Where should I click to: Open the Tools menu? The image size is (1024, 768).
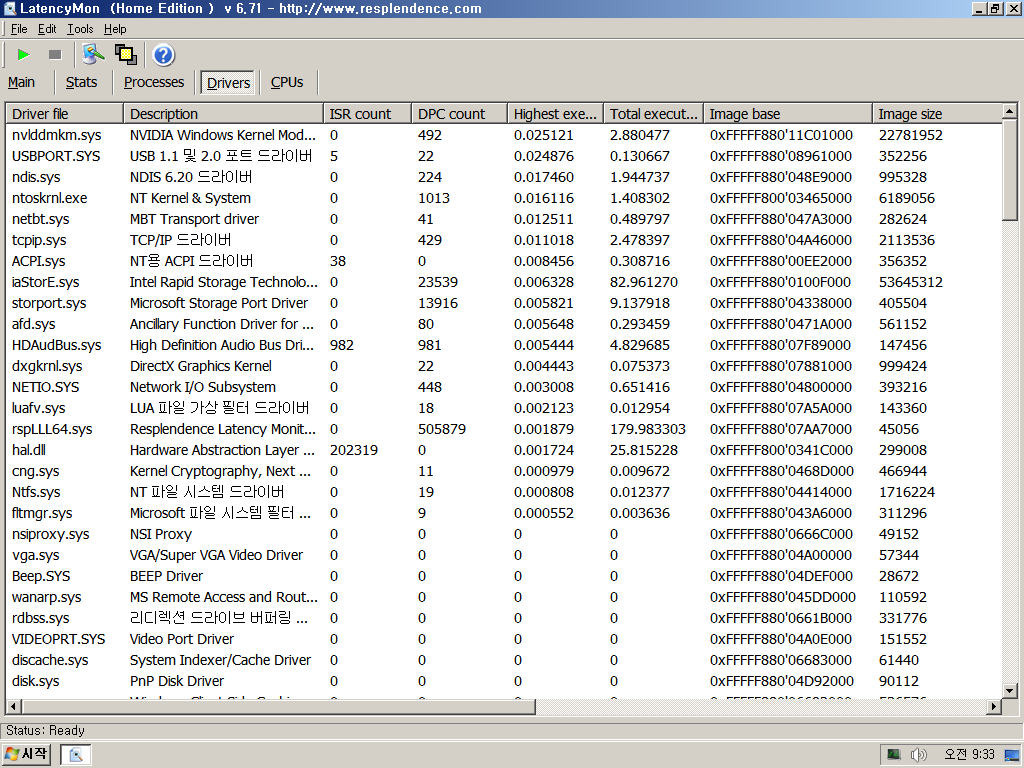[80, 29]
